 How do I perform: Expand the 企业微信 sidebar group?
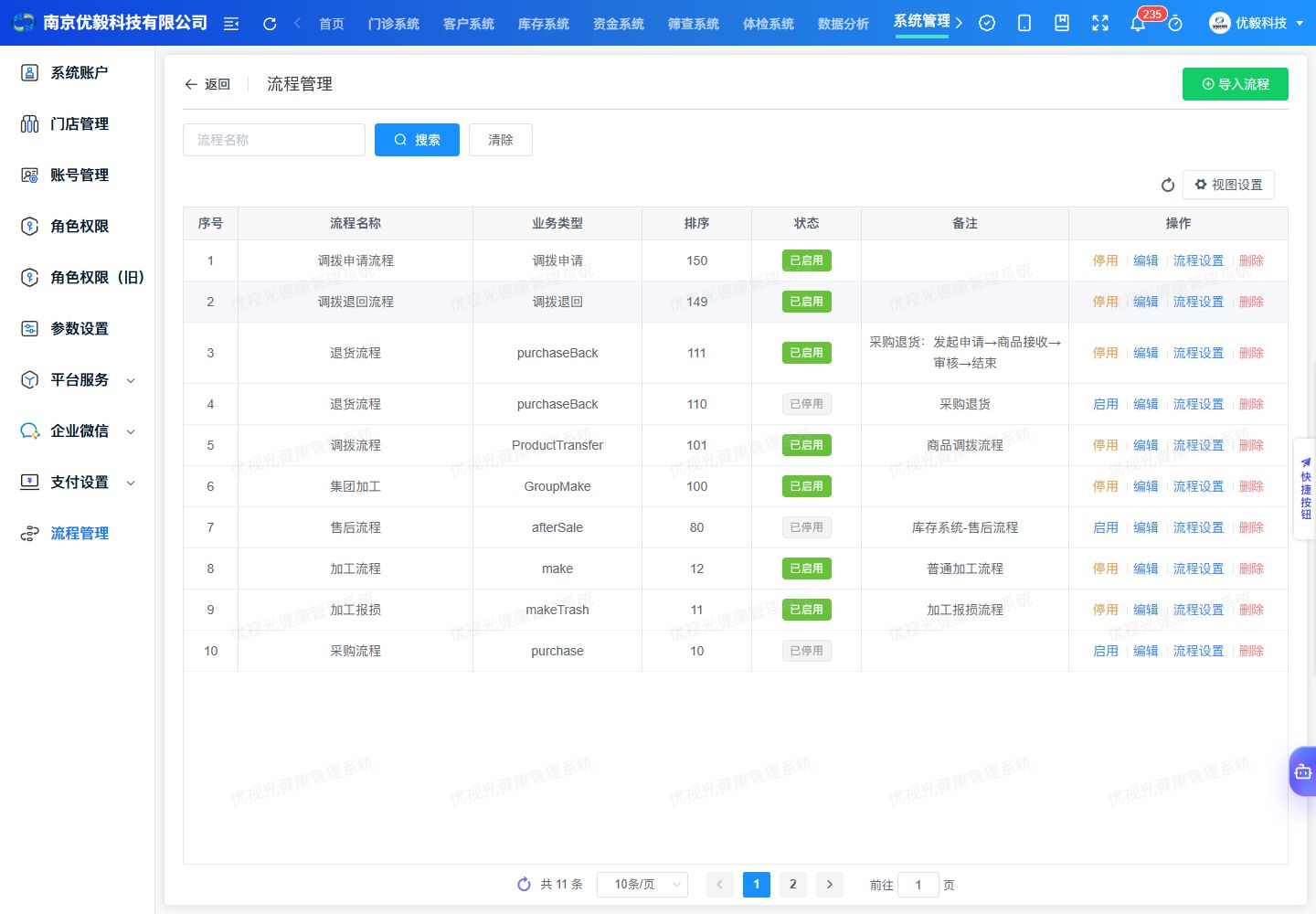[x=78, y=431]
